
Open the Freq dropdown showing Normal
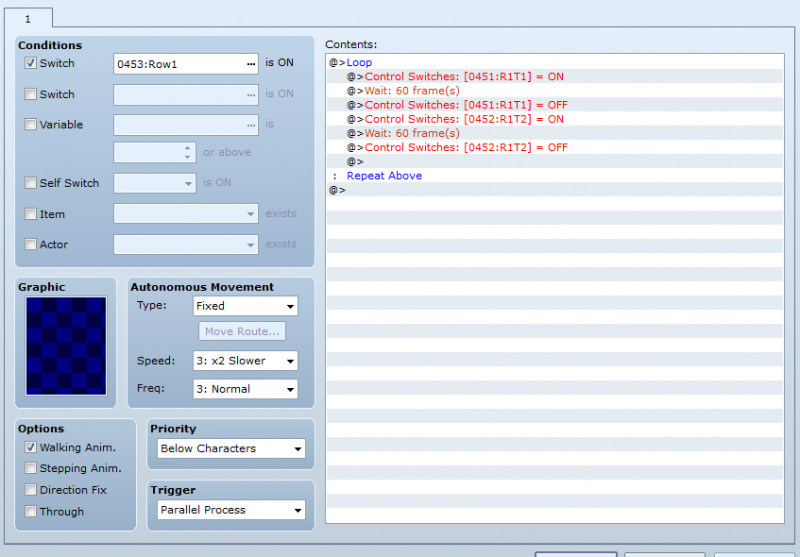click(x=245, y=389)
